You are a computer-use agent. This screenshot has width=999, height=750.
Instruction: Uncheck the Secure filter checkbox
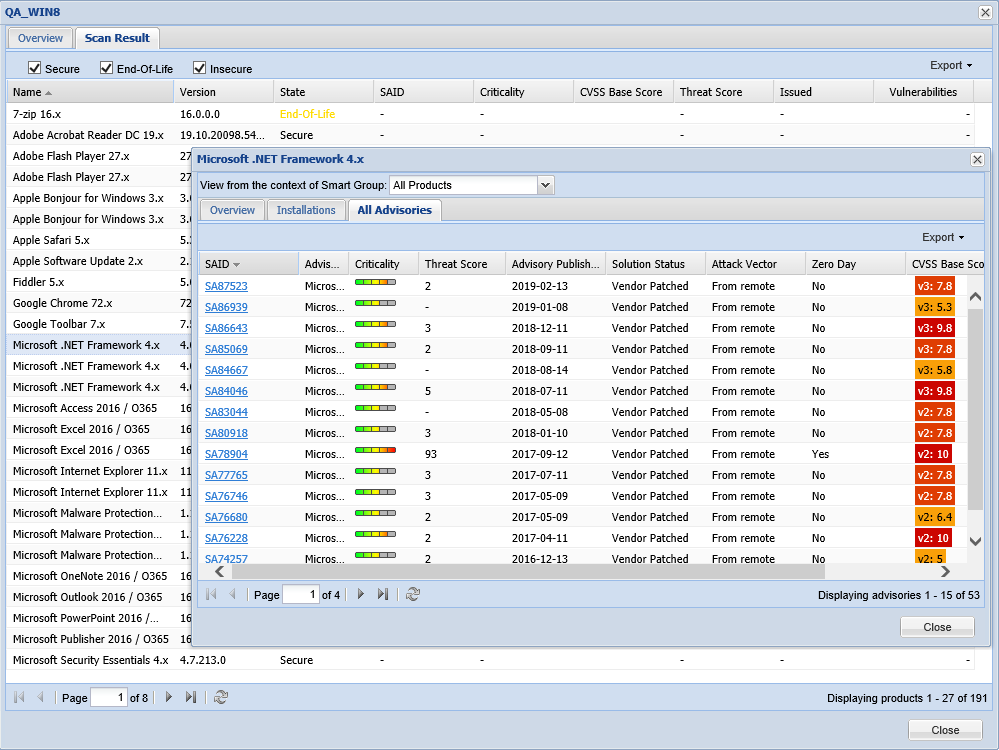click(35, 68)
